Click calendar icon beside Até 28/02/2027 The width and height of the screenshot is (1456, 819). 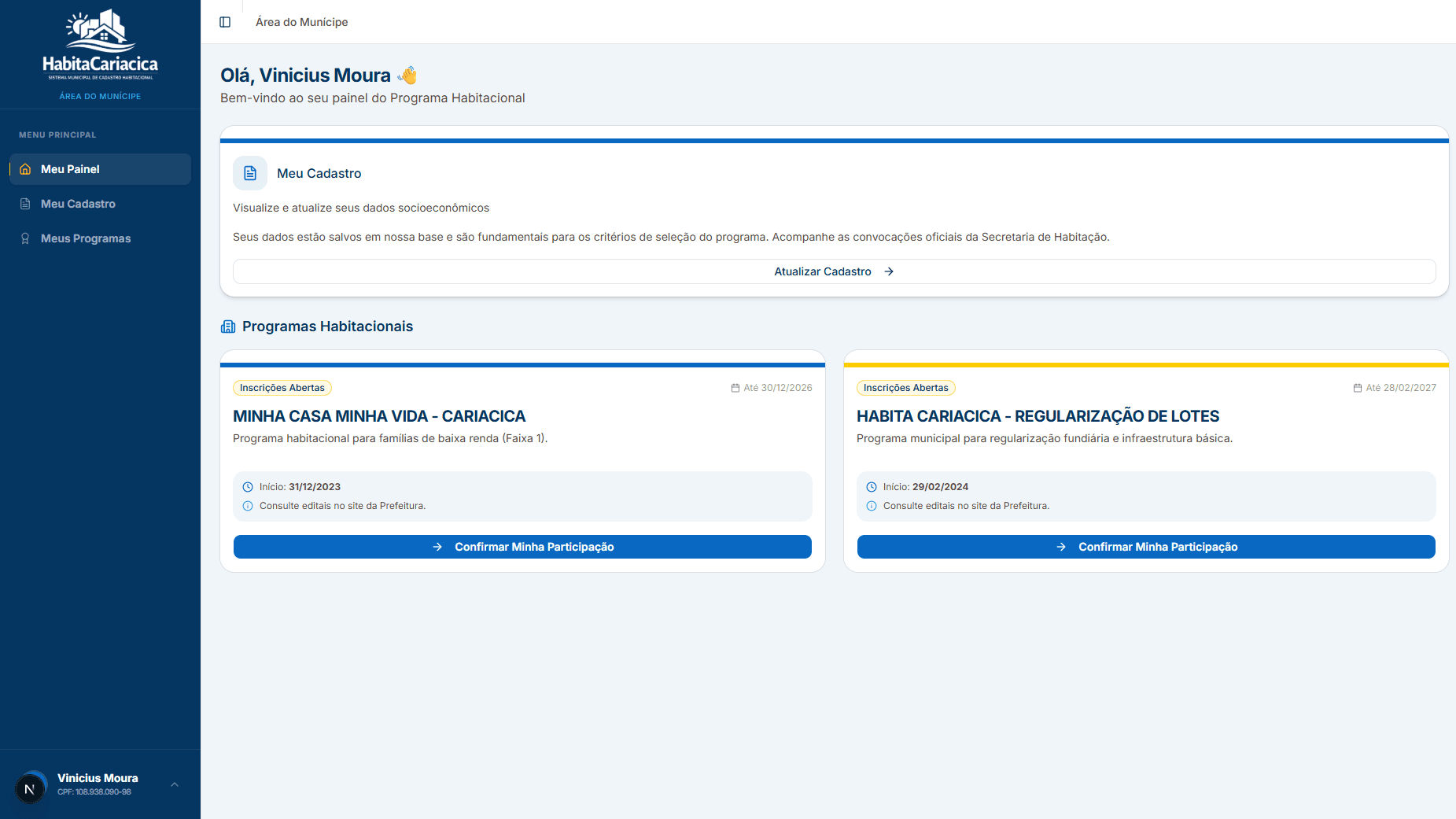[x=1358, y=388]
